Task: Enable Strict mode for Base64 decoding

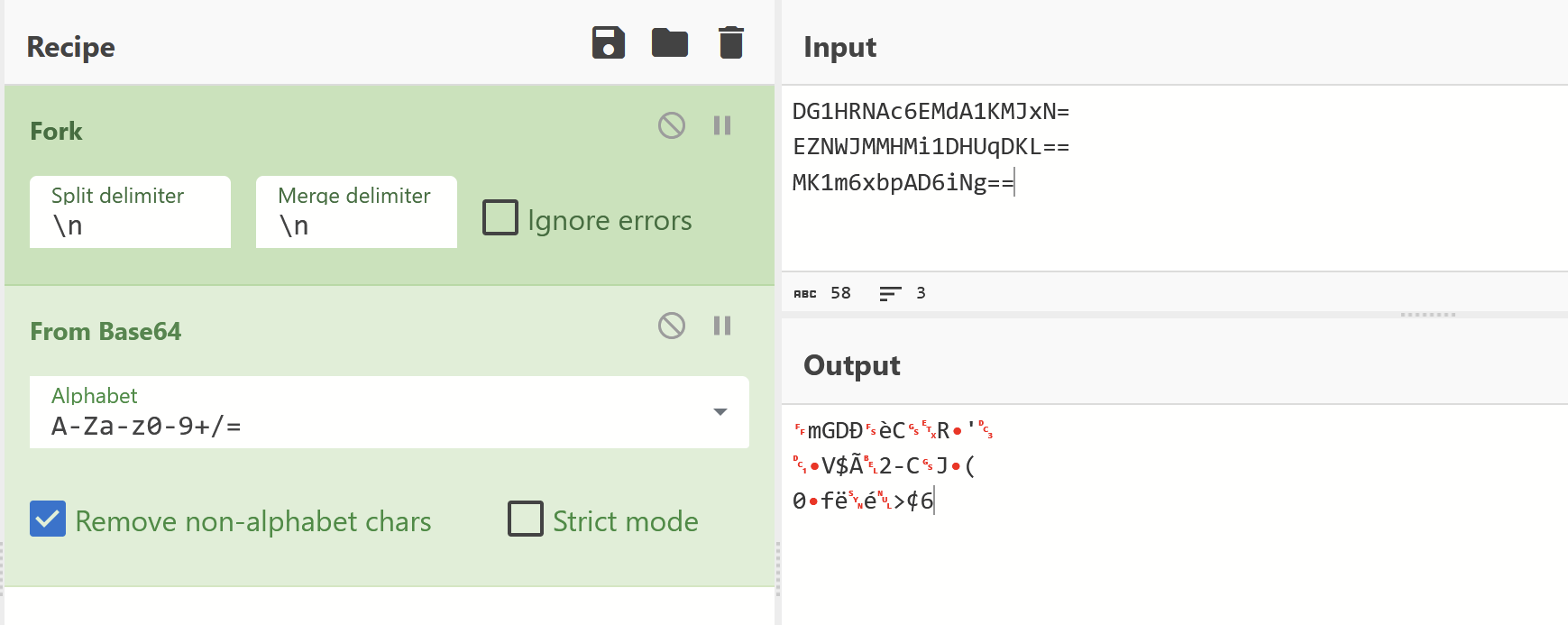Action: coord(525,519)
